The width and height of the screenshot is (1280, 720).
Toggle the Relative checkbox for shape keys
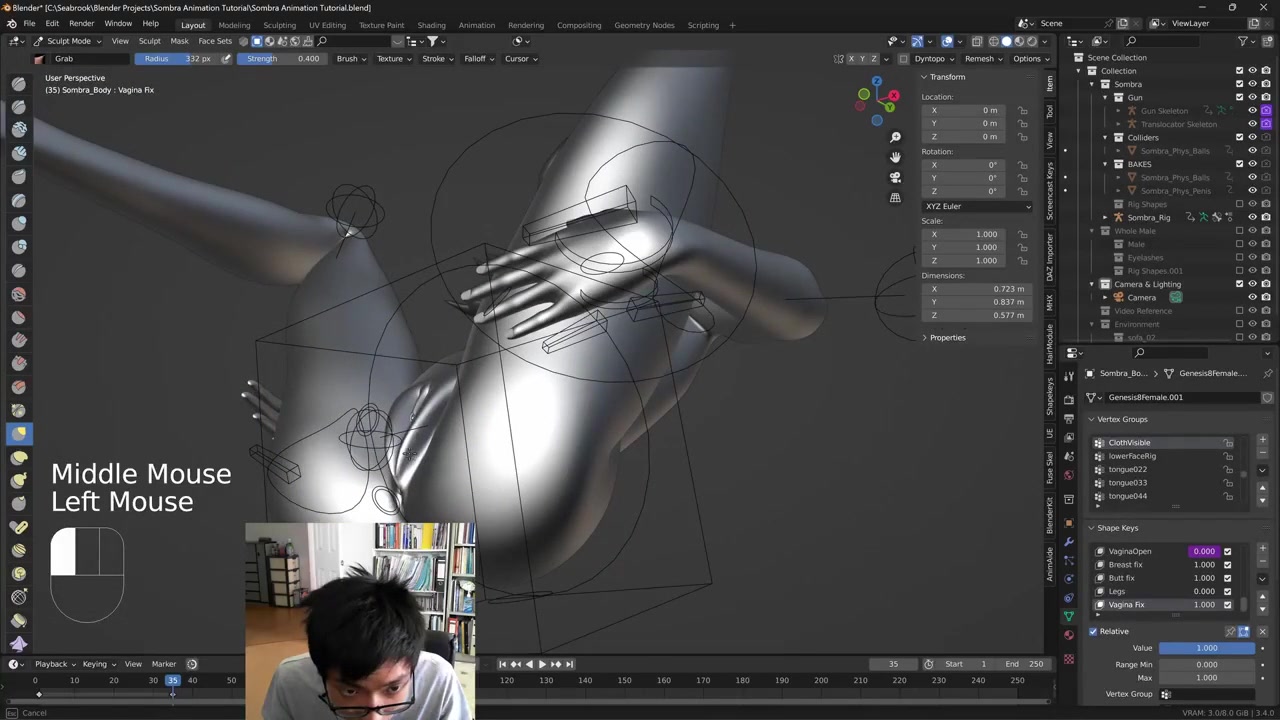1093,631
